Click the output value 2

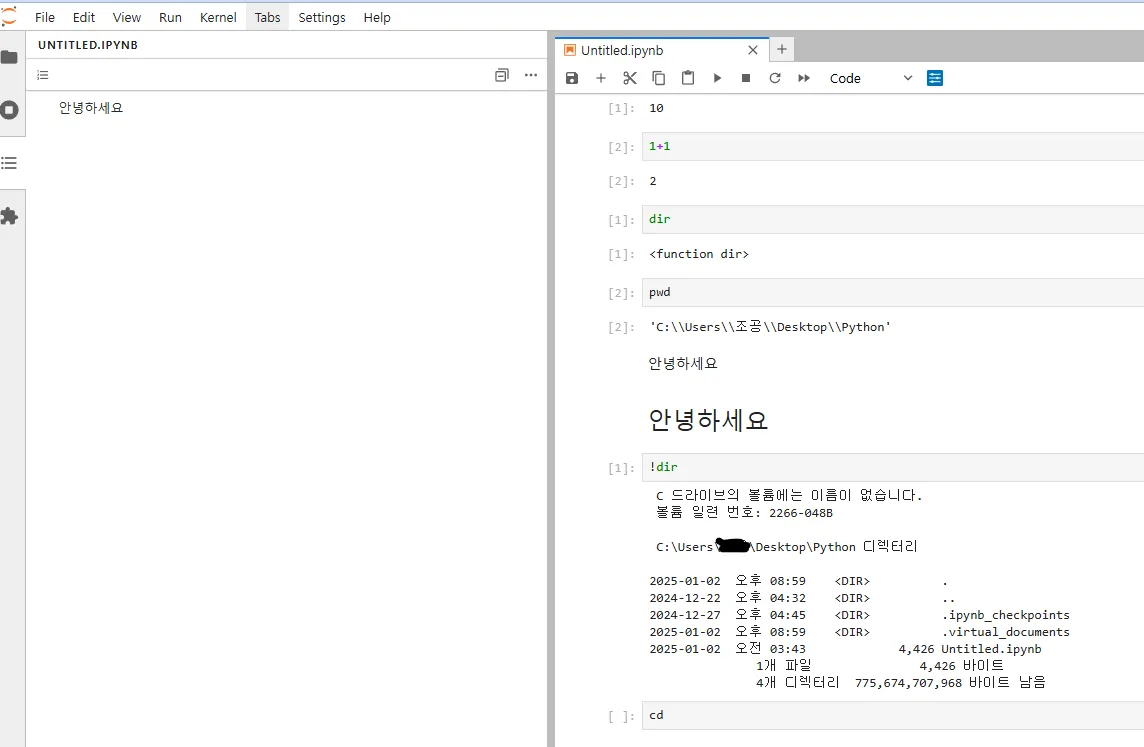pyautogui.click(x=653, y=181)
